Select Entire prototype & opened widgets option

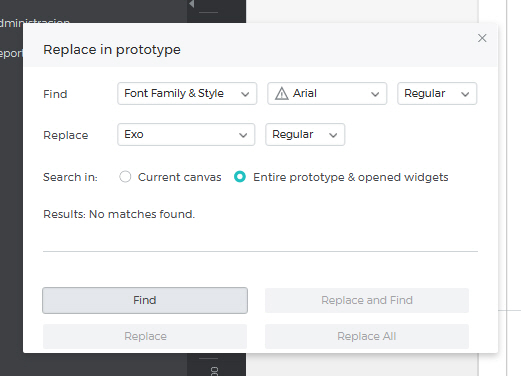click(x=240, y=177)
